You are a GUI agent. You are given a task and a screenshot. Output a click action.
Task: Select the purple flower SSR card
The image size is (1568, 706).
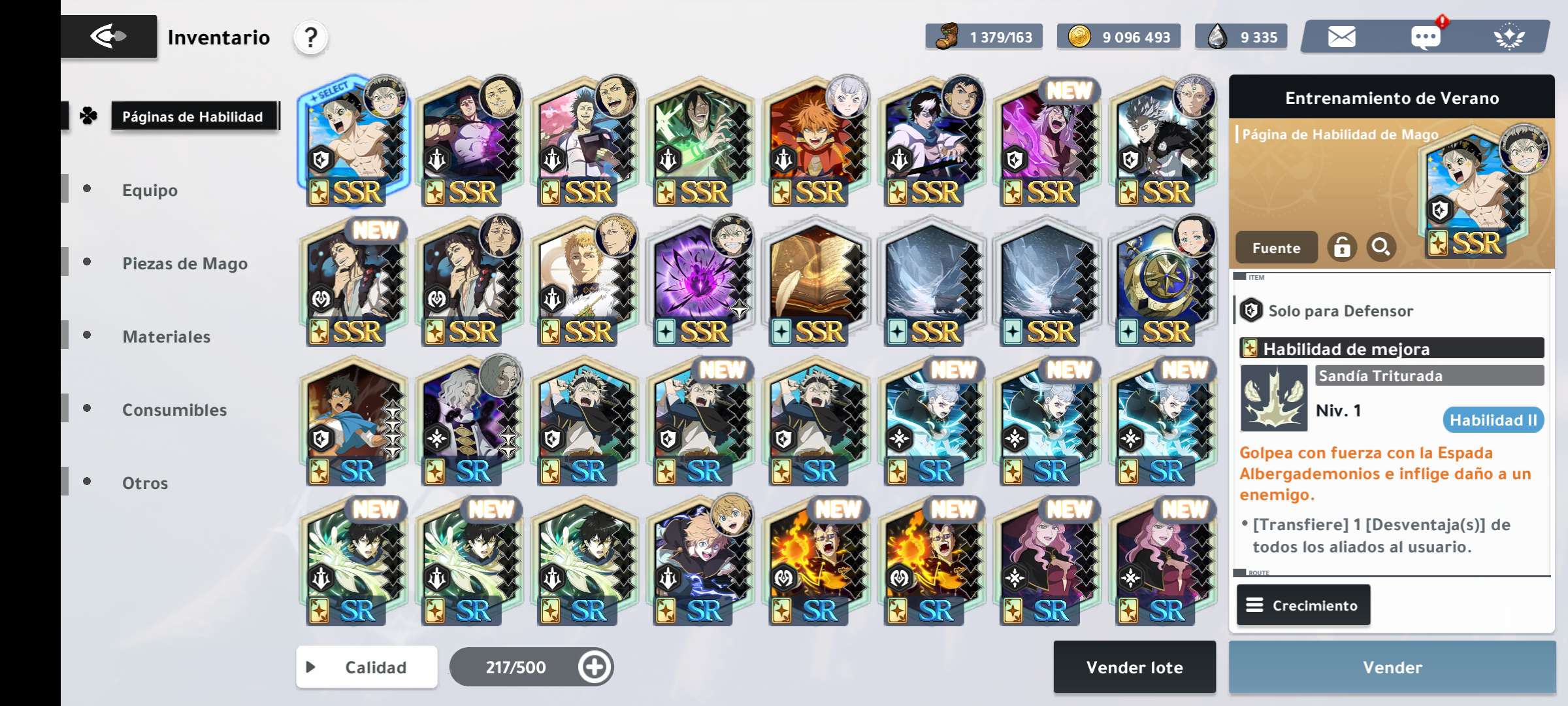click(700, 282)
